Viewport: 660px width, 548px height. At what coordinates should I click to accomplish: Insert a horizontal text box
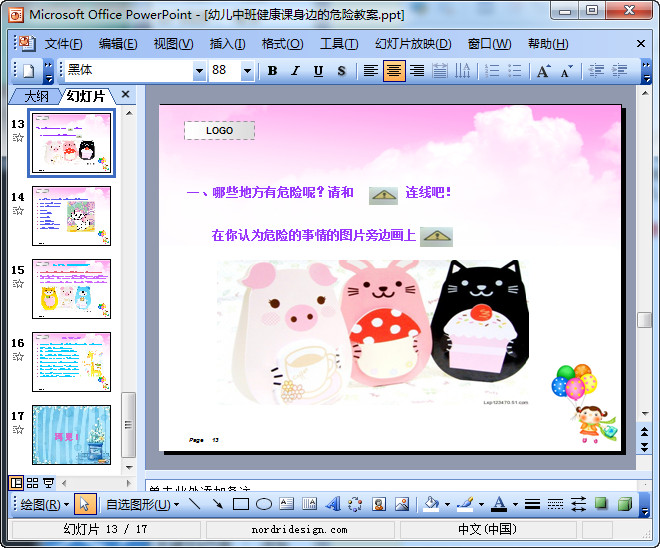[287, 504]
